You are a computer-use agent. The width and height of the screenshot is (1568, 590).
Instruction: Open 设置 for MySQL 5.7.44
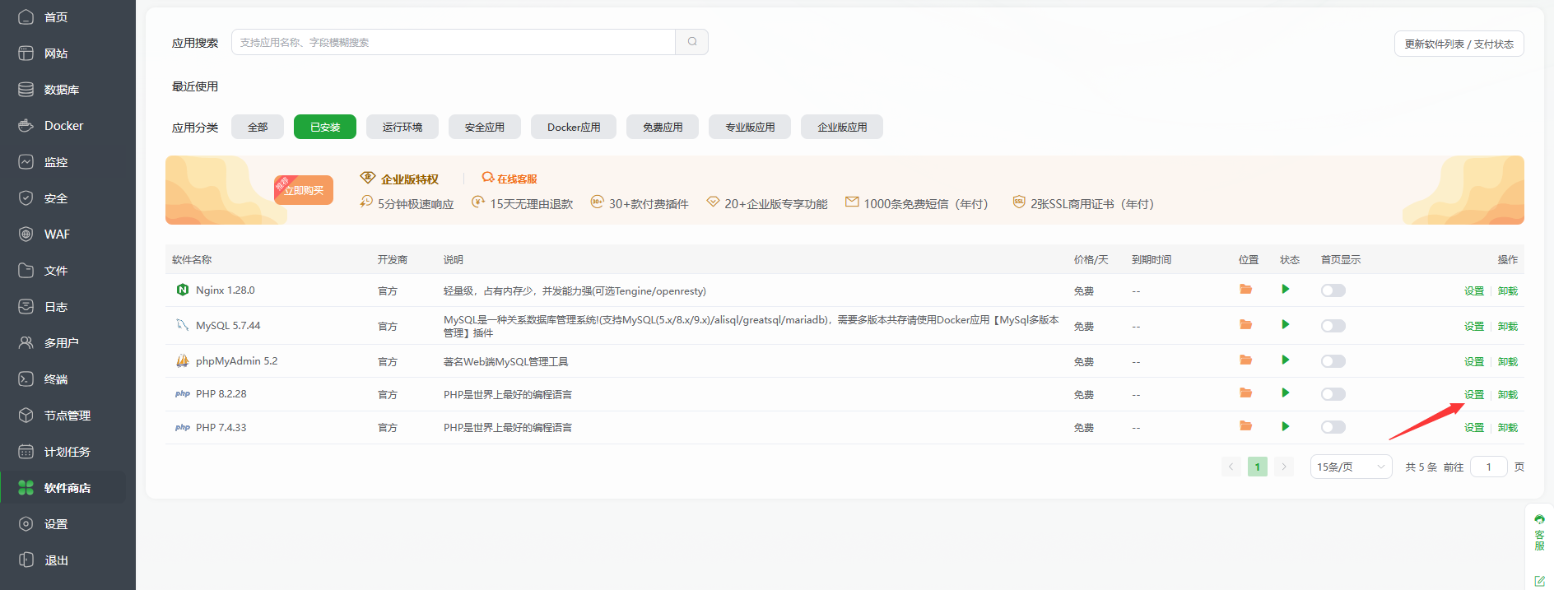click(1473, 327)
